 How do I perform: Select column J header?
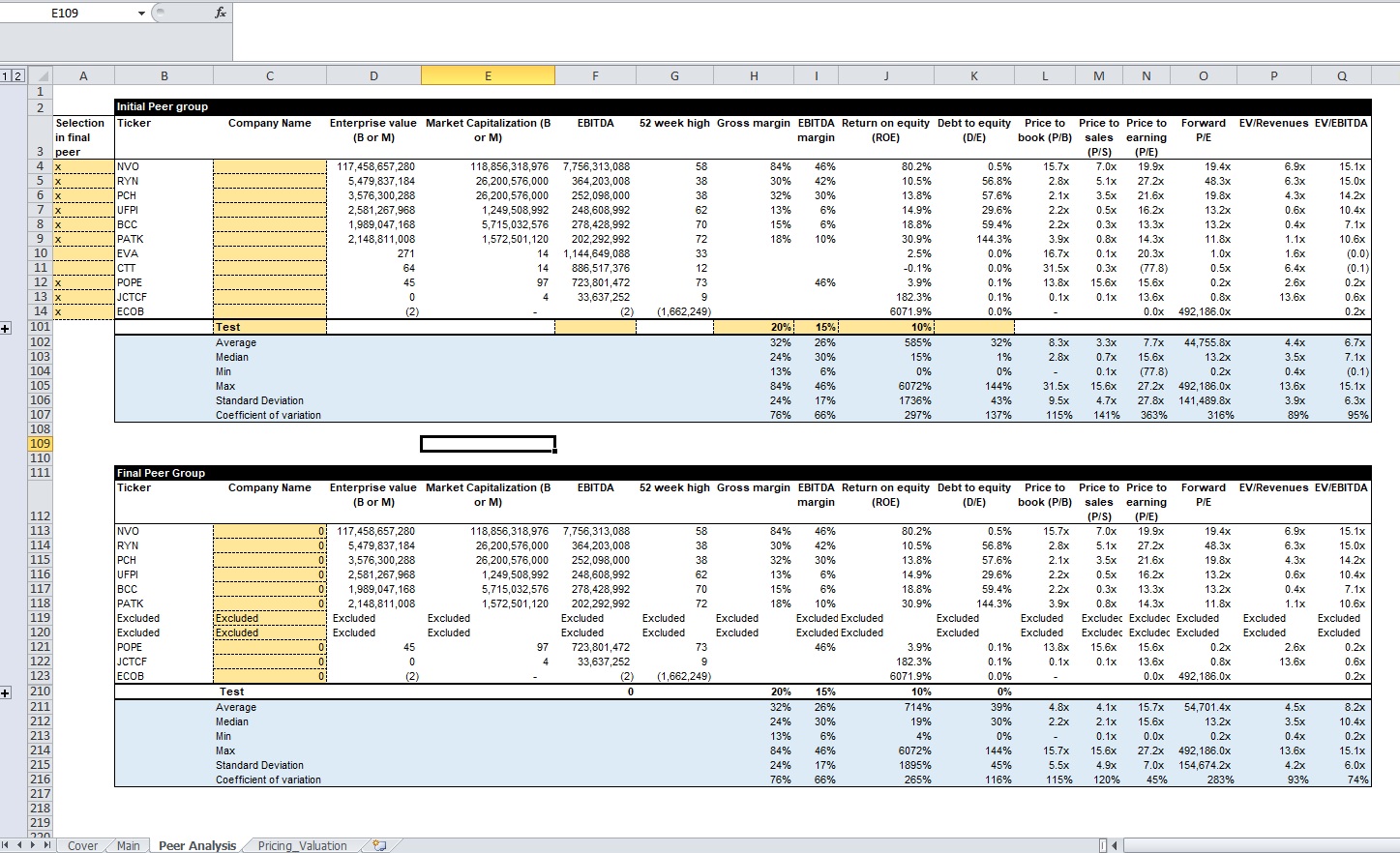point(885,75)
